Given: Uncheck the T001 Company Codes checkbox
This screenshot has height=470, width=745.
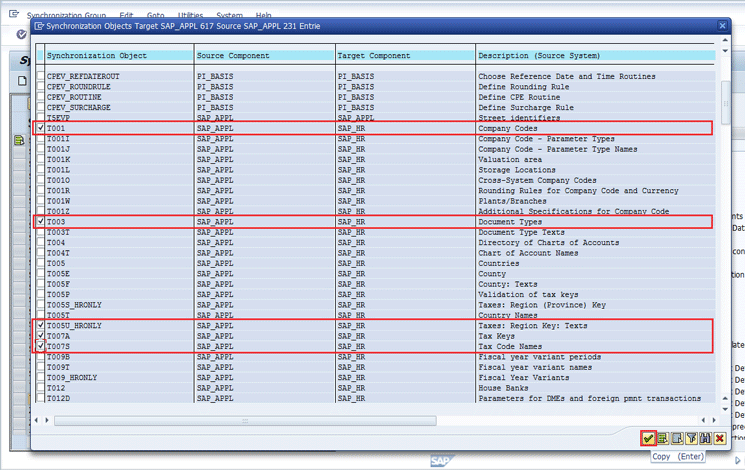Looking at the screenshot, I should pos(41,128).
